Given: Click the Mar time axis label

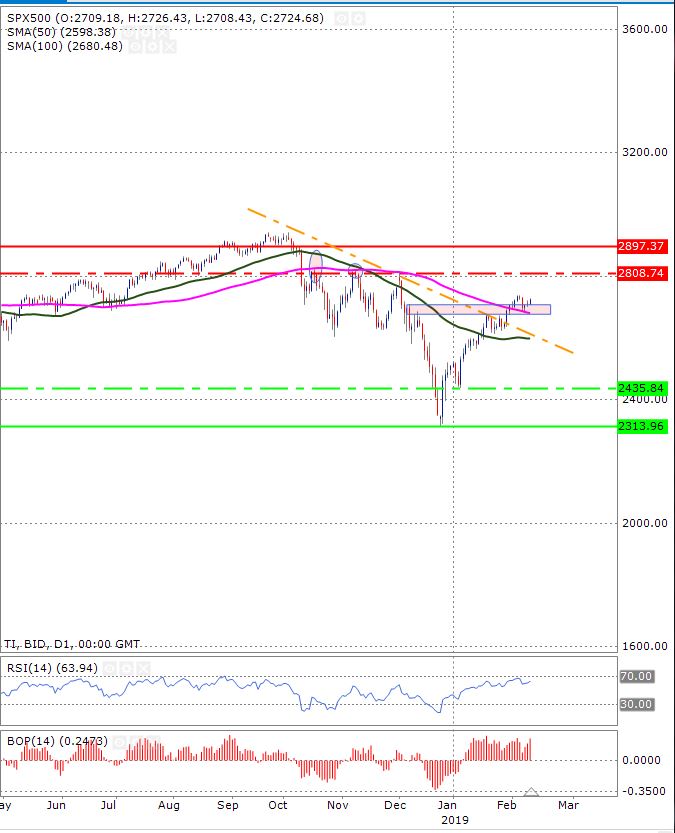Looking at the screenshot, I should 568,805.
